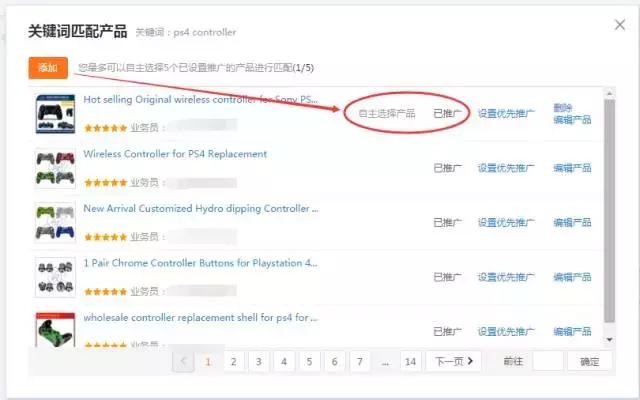The height and width of the screenshot is (400, 640).
Task: Click the vertical scrollbar of product list
Action: [x=609, y=200]
